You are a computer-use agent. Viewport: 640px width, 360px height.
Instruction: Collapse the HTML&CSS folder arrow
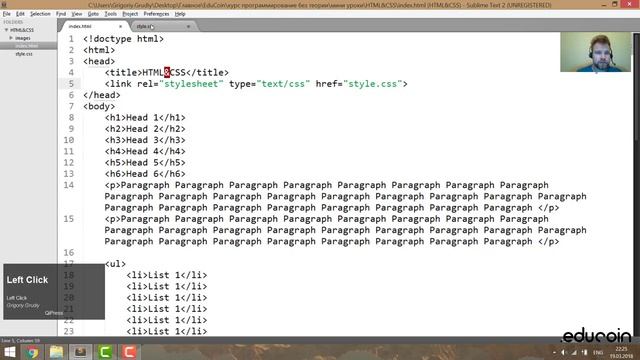click(7, 30)
